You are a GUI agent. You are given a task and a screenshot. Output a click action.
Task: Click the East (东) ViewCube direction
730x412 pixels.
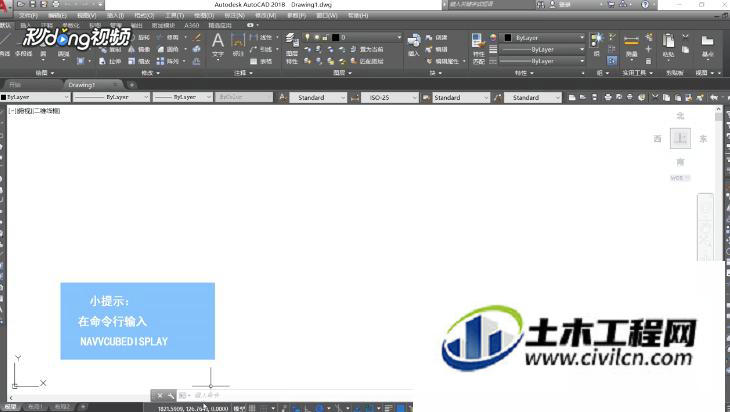coord(703,139)
